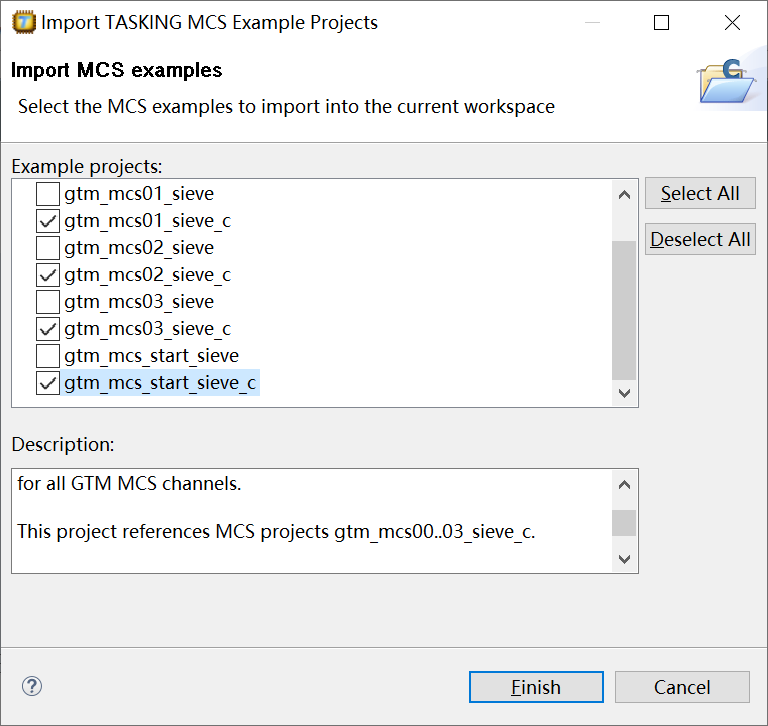Click Description box scroll up arrow
Image resolution: width=768 pixels, height=726 pixels.
point(624,486)
